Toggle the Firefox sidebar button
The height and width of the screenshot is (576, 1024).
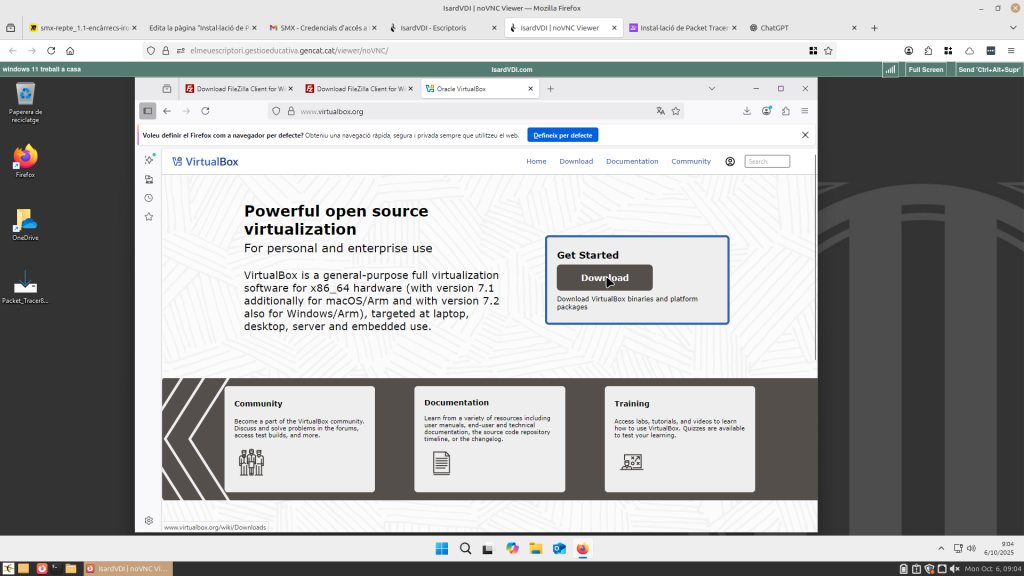point(147,111)
